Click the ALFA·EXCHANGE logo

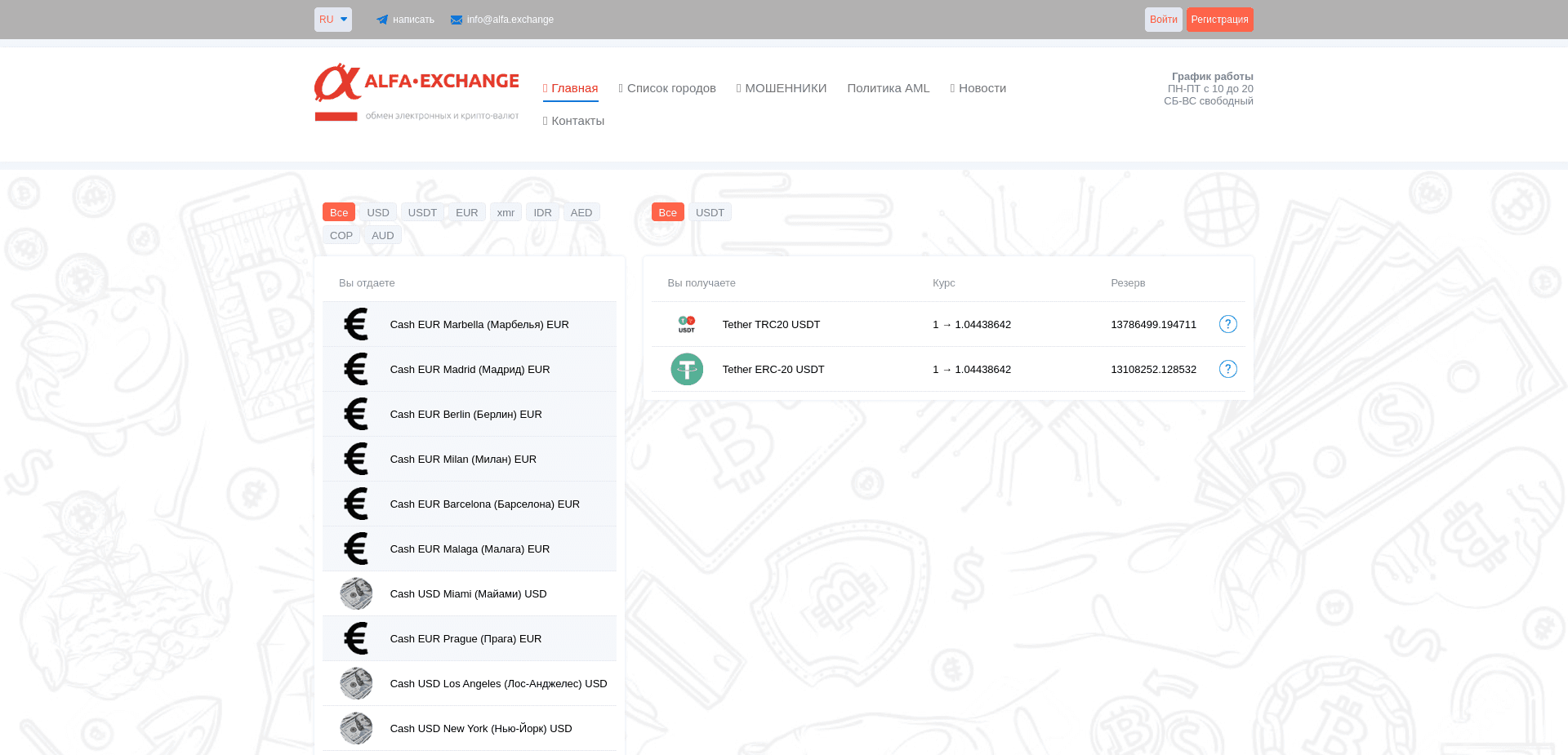pos(416,91)
